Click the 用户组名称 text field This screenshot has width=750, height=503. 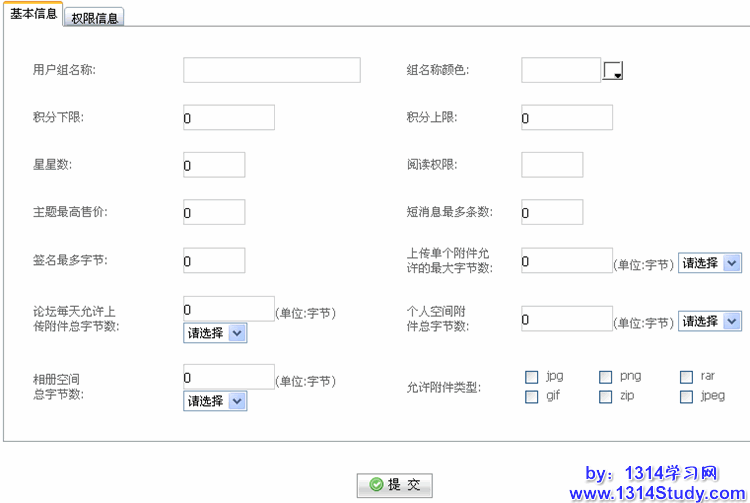point(271,70)
